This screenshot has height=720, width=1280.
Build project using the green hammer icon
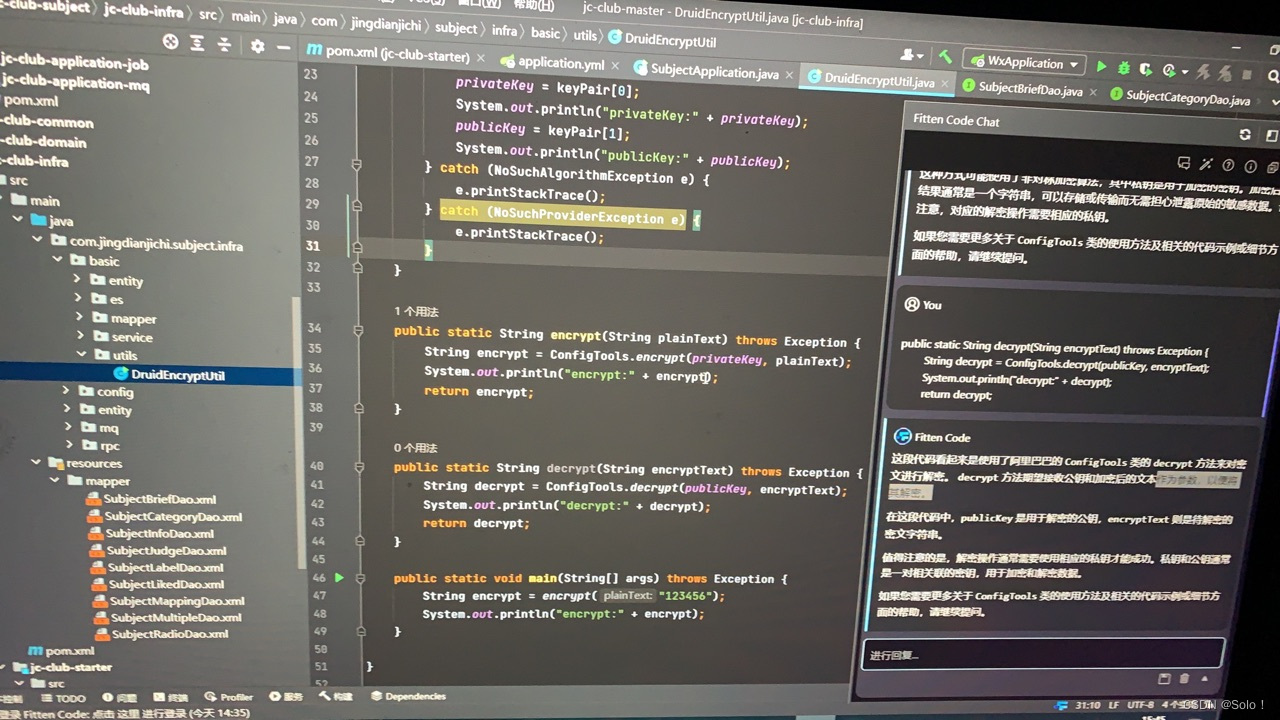coord(945,56)
